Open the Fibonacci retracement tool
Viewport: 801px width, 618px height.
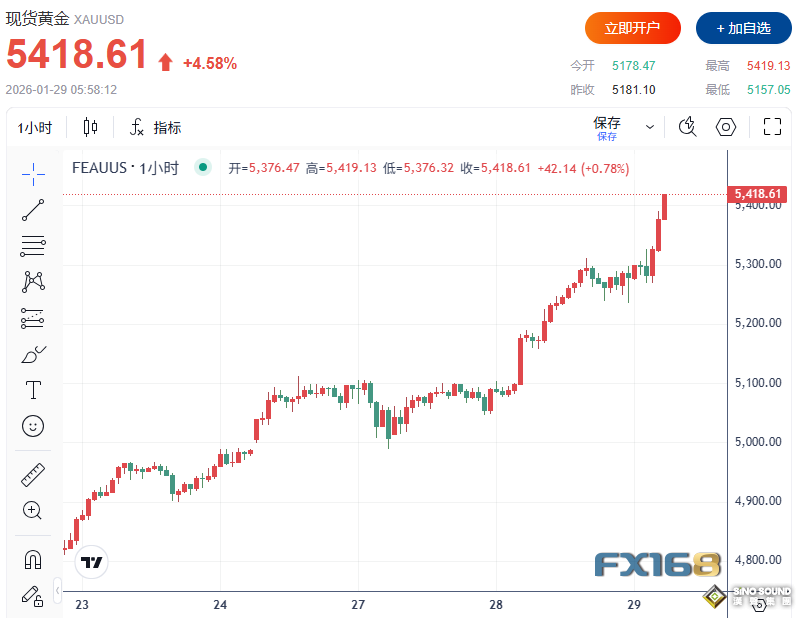pyautogui.click(x=33, y=245)
